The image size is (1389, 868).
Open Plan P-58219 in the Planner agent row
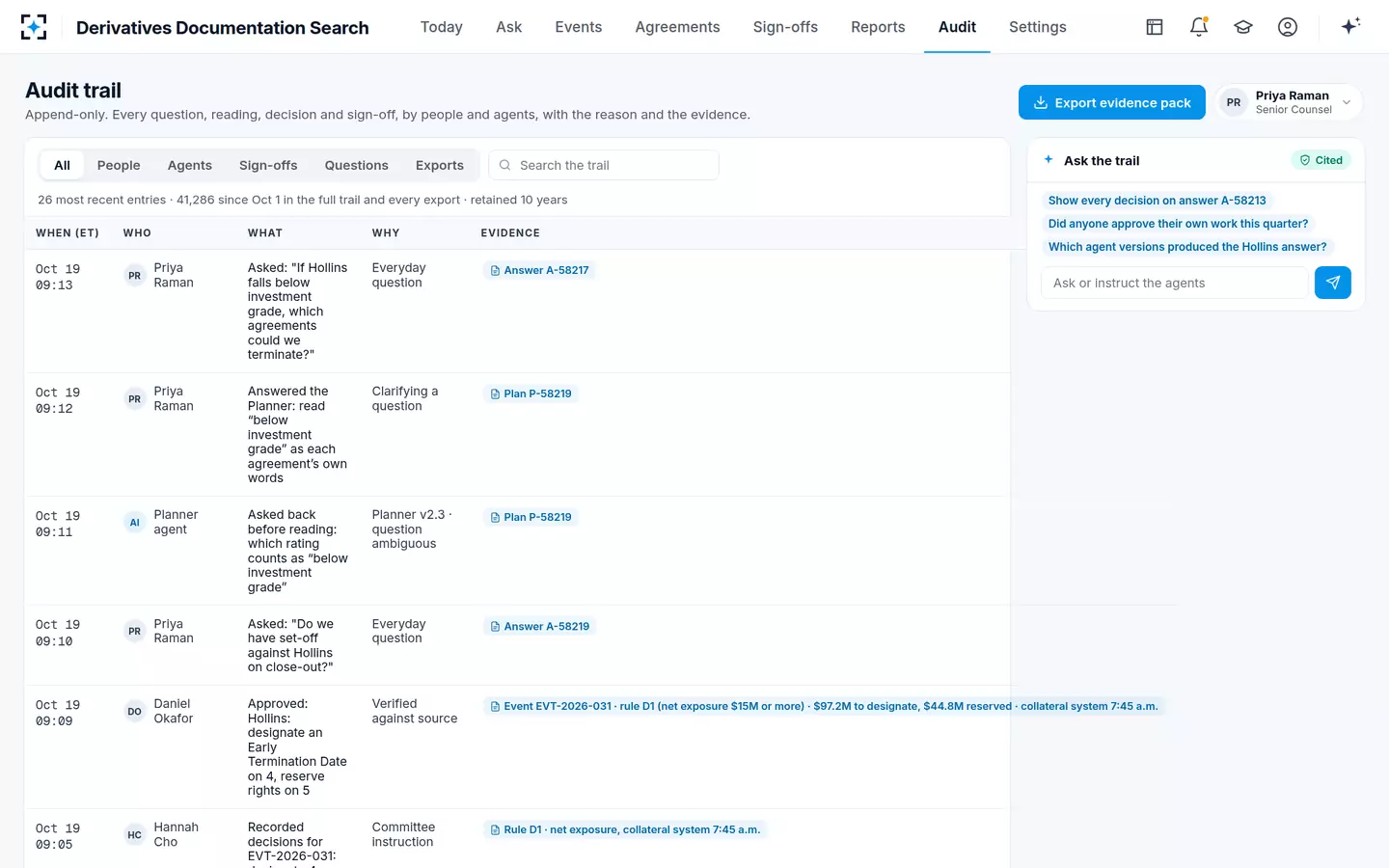click(x=531, y=517)
